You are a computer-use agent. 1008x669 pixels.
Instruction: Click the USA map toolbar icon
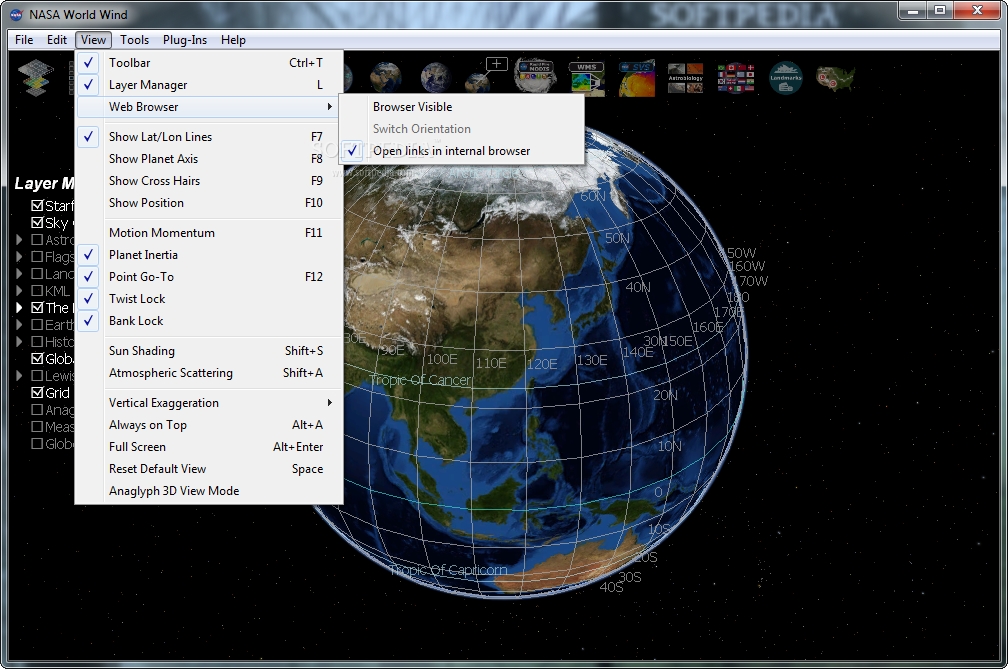tap(835, 78)
